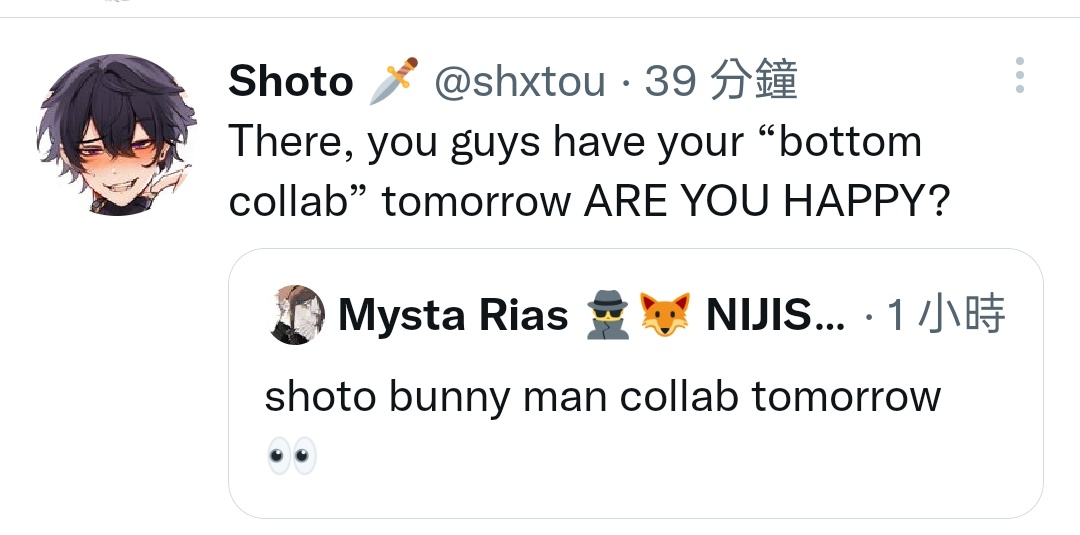The height and width of the screenshot is (535, 1080).
Task: Click the eyes emoji in quoted tweet
Action: [x=292, y=455]
